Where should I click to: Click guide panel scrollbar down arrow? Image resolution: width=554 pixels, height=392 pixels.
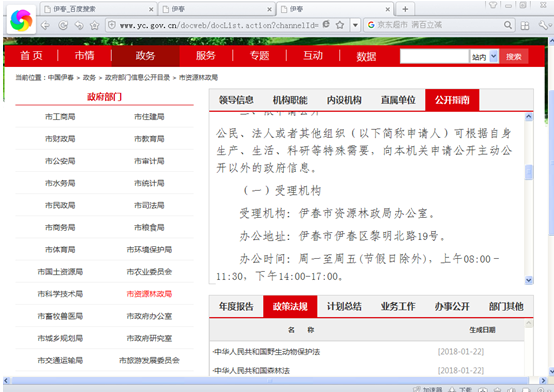click(x=529, y=280)
